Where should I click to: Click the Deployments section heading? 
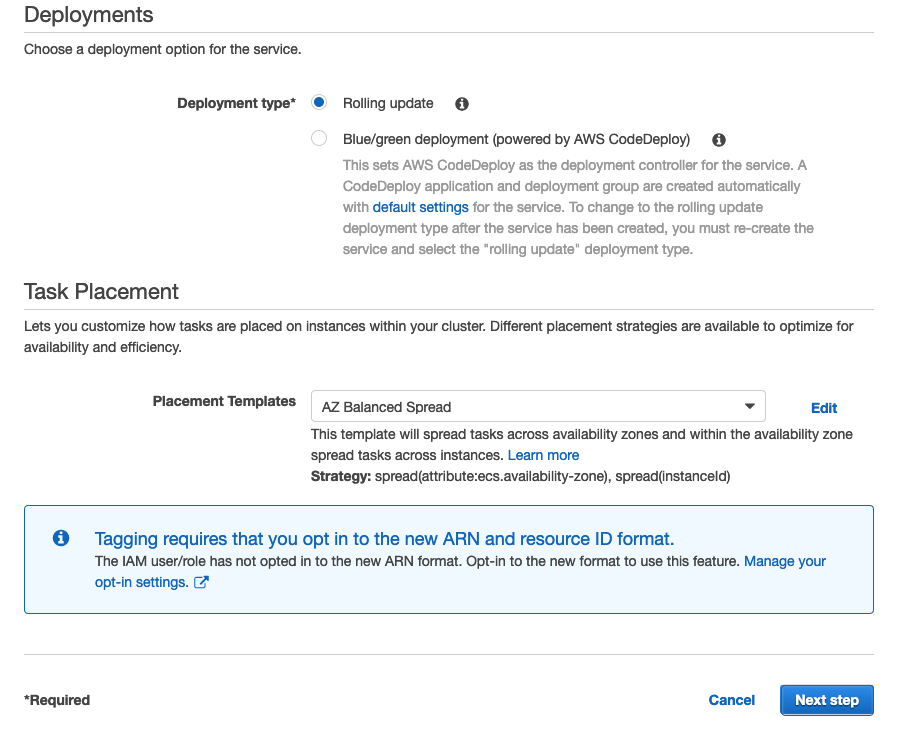coord(89,15)
